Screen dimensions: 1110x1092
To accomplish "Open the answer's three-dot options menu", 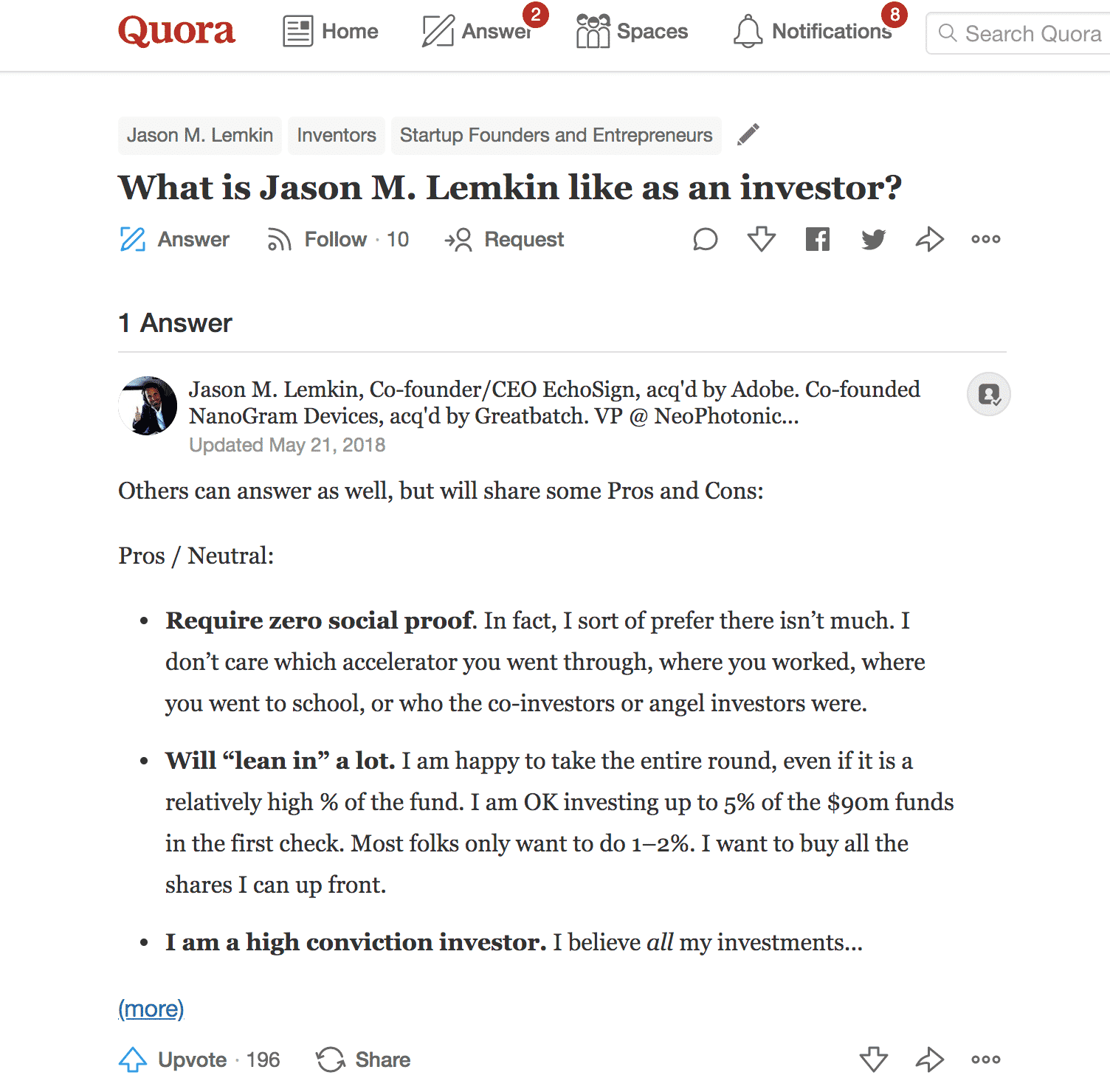I will pos(985,1060).
